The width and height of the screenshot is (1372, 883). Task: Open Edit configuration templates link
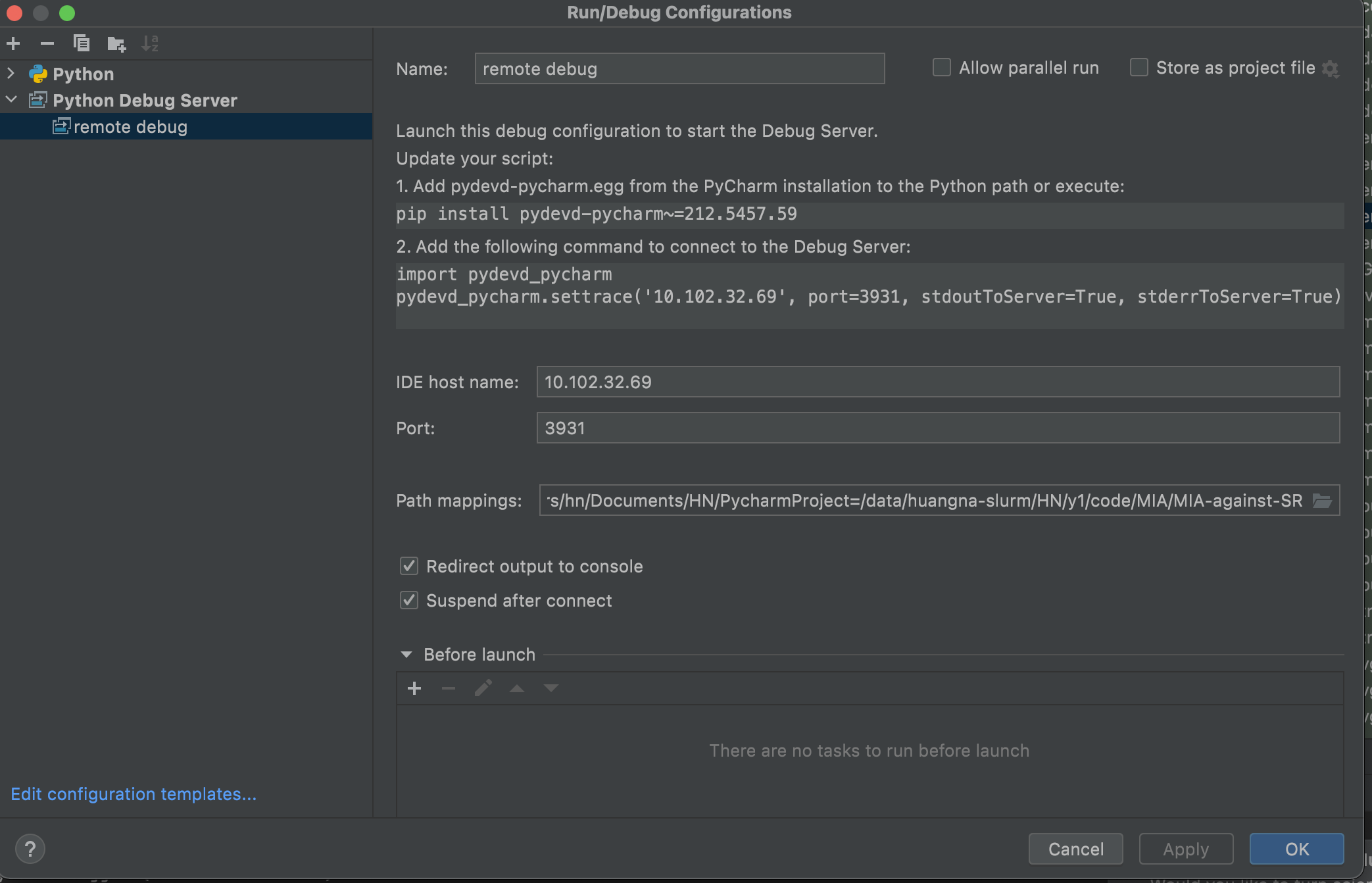click(134, 794)
